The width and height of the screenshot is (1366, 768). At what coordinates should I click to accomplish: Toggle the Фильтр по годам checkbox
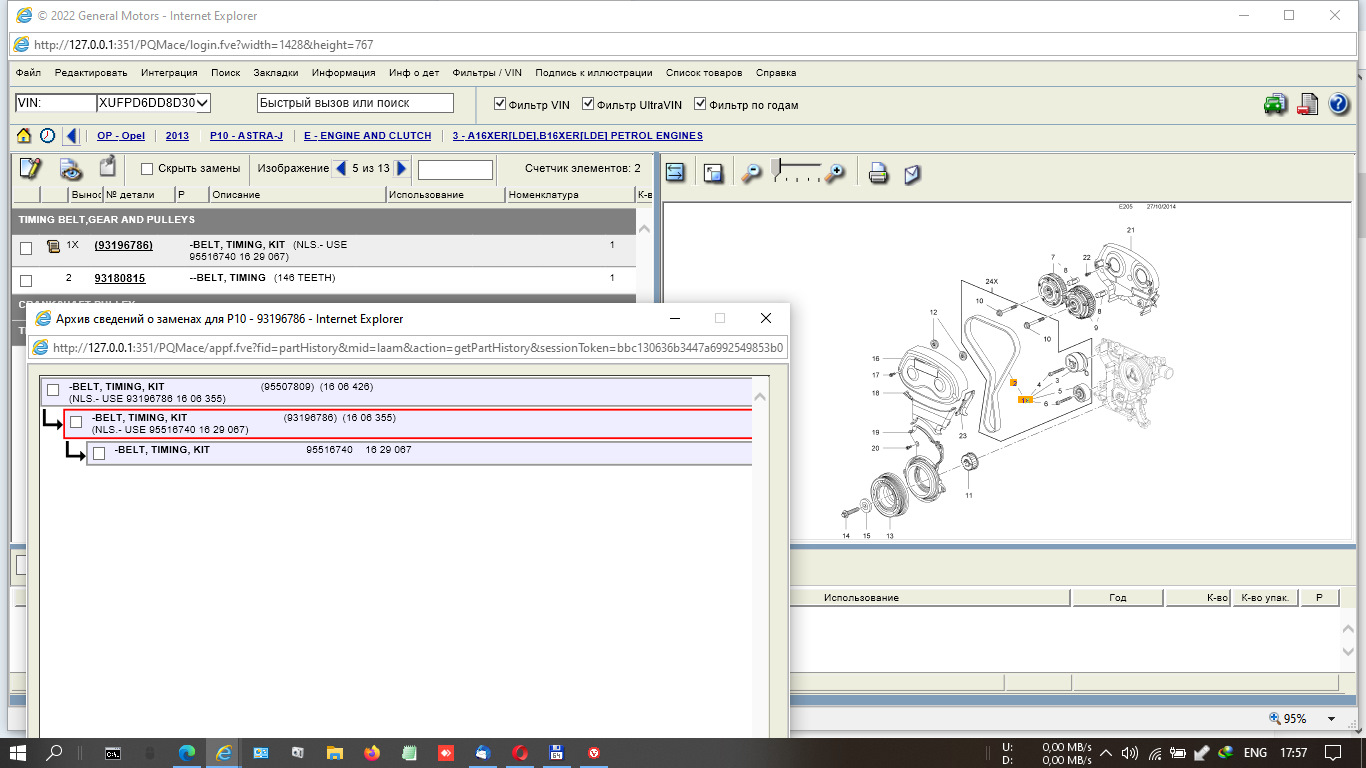(700, 104)
